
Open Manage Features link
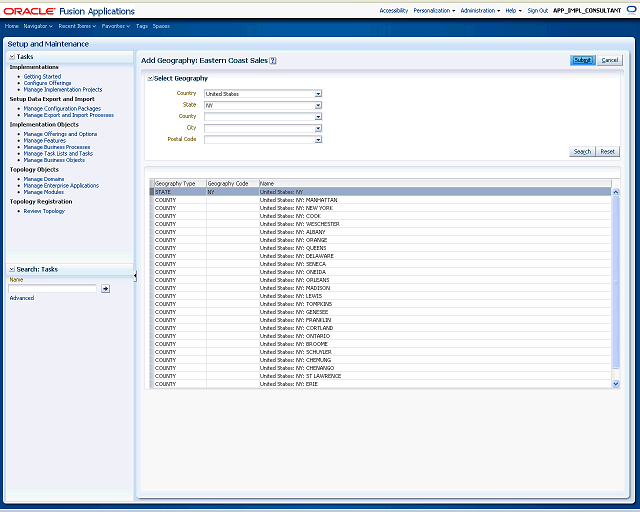[44, 140]
